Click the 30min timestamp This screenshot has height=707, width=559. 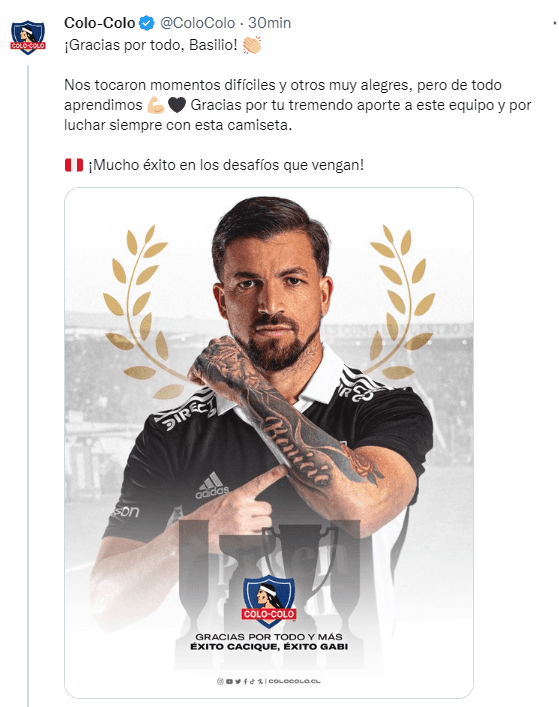tap(269, 23)
